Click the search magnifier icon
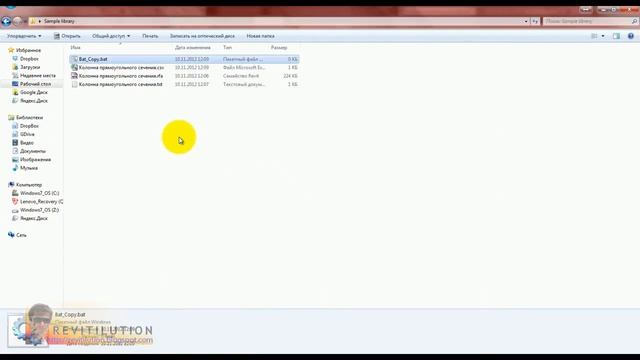The image size is (640, 360). [x=634, y=21]
